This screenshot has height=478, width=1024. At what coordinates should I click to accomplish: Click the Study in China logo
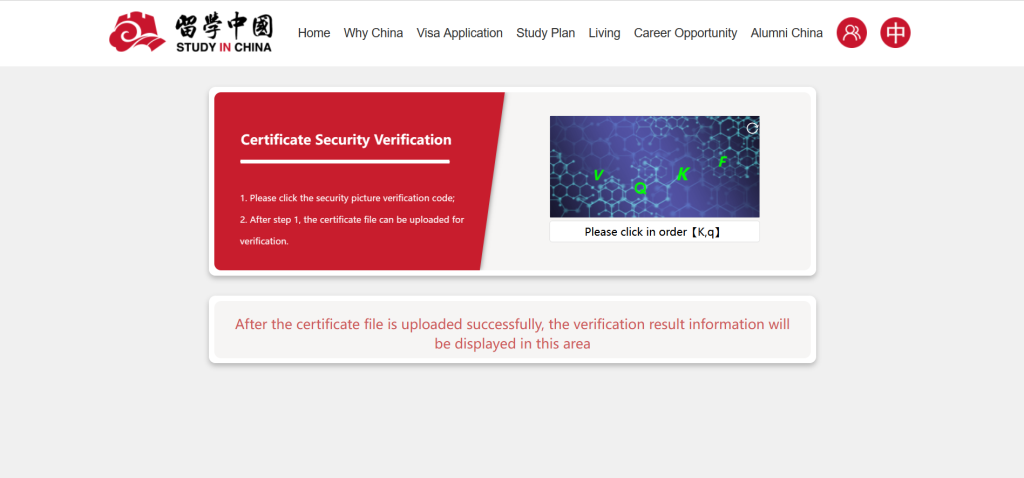click(x=190, y=33)
